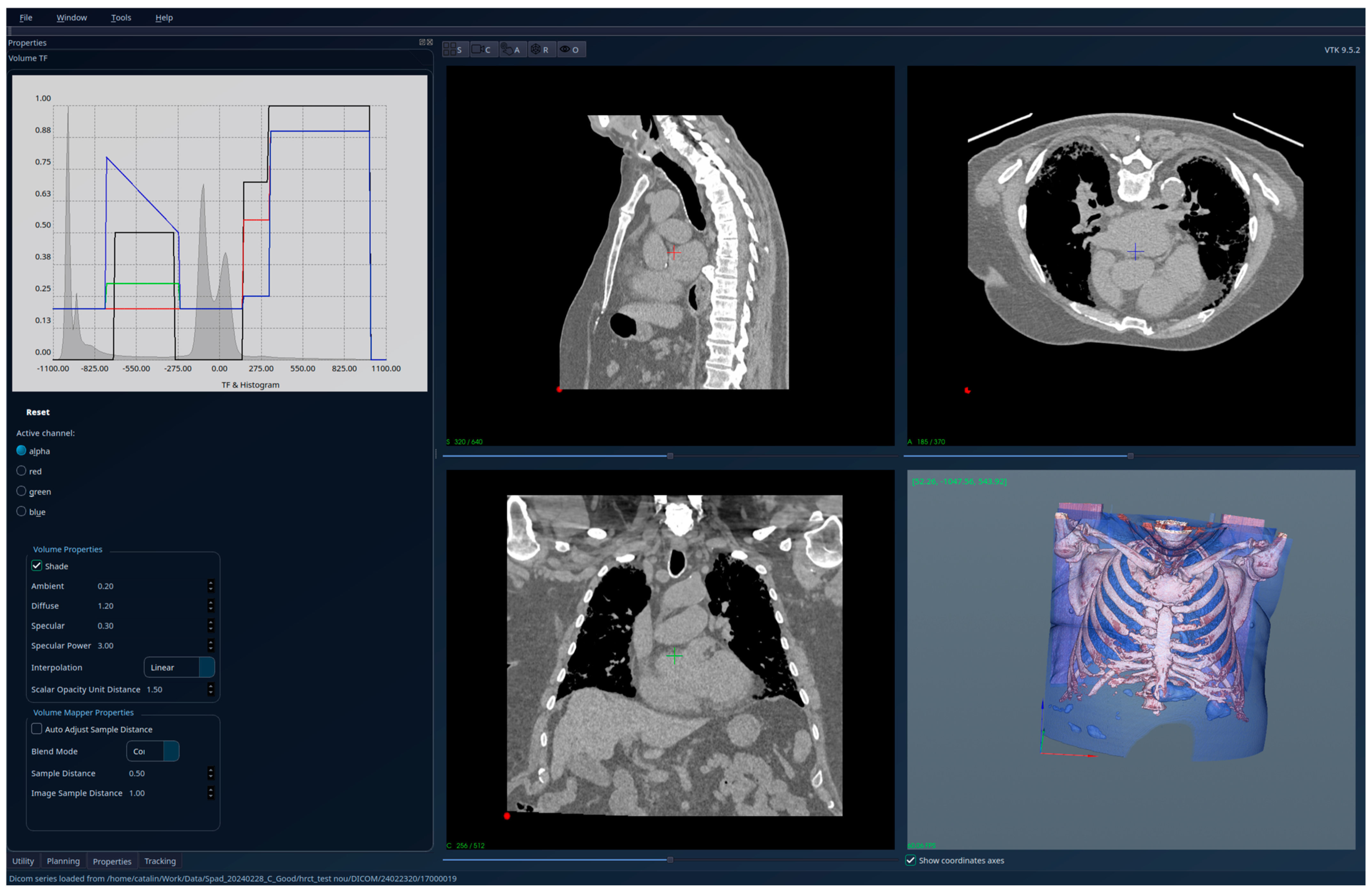Enable Auto Adjust Sample Distance
This screenshot has width=1372, height=894.
pyautogui.click(x=37, y=728)
